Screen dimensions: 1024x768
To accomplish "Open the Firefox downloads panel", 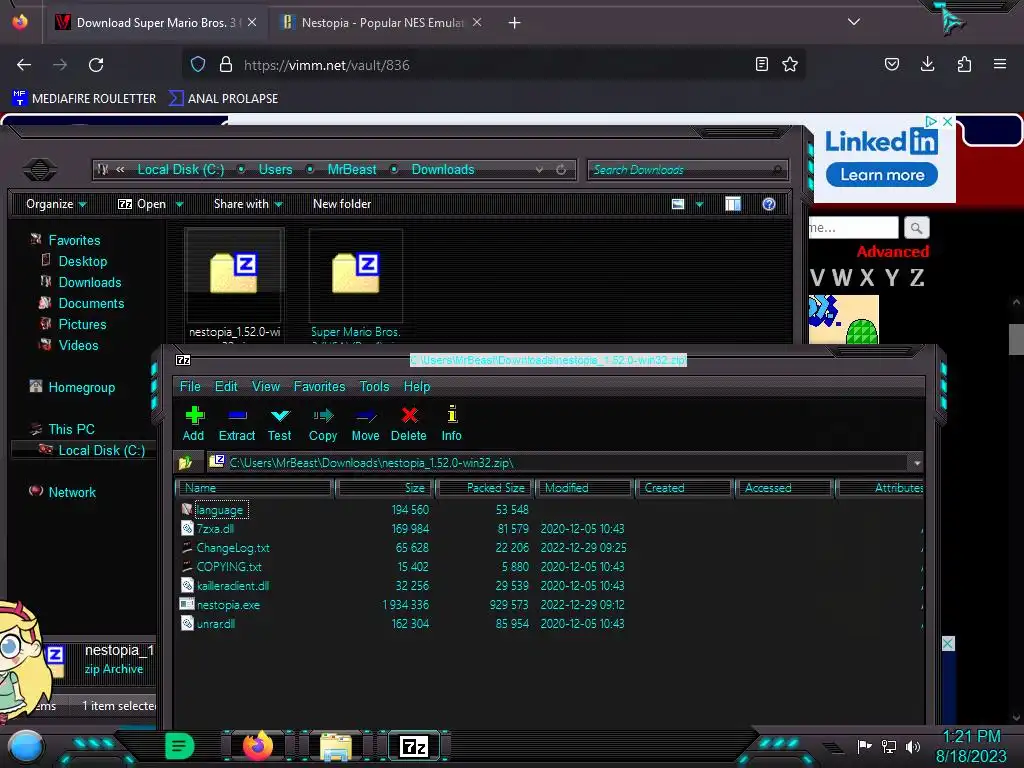I will 927,64.
